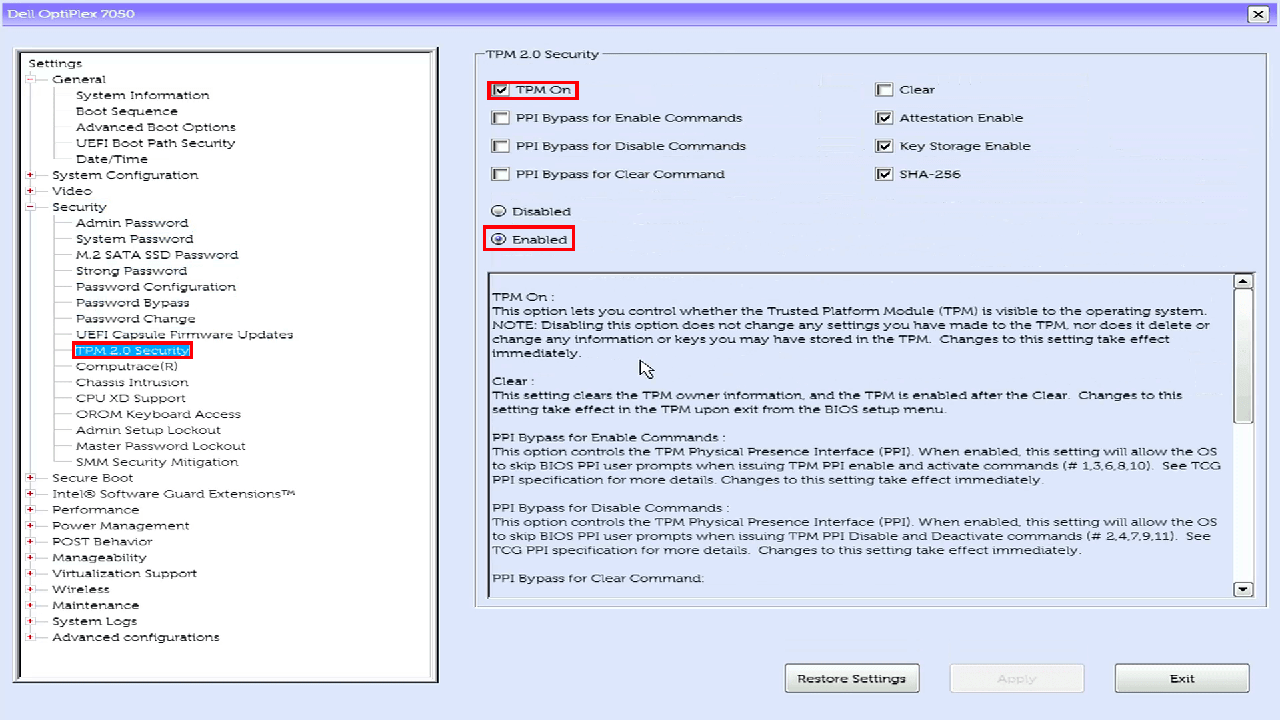The height and width of the screenshot is (720, 1280).
Task: Select Strong Password entry
Action: (x=131, y=271)
